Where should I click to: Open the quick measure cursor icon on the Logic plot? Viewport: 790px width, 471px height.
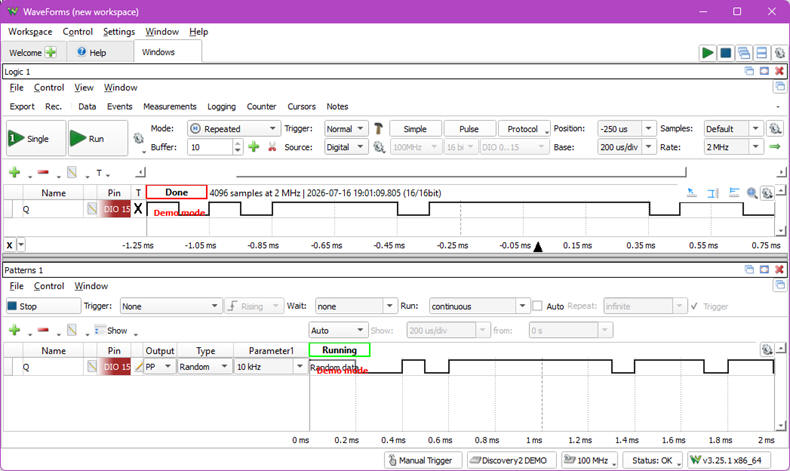coord(692,192)
